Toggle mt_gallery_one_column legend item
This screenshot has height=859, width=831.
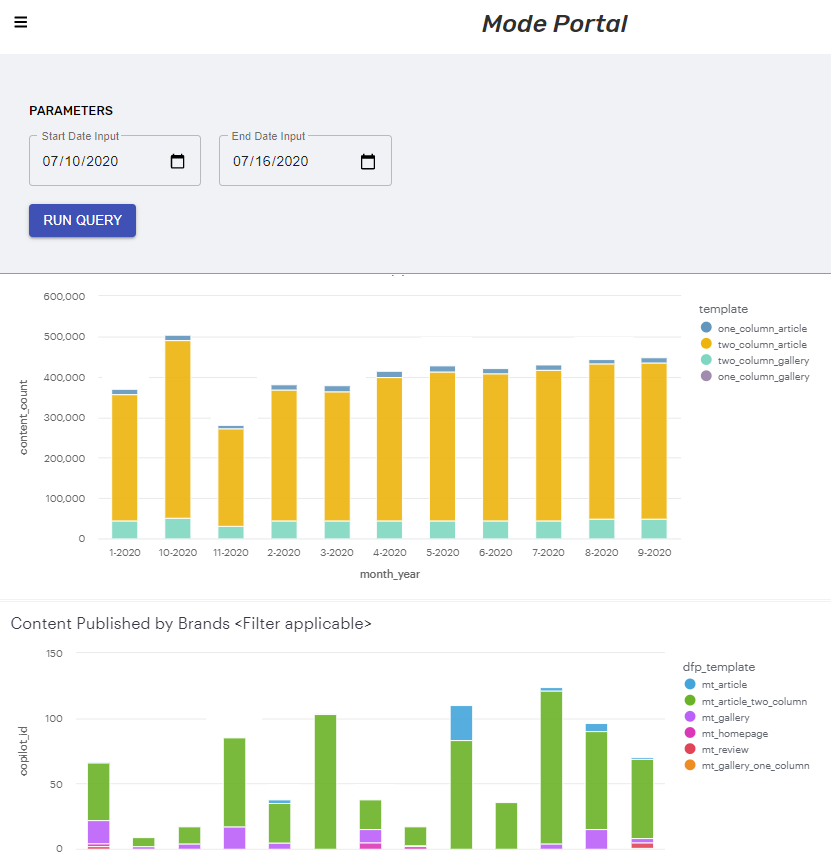tap(755, 765)
